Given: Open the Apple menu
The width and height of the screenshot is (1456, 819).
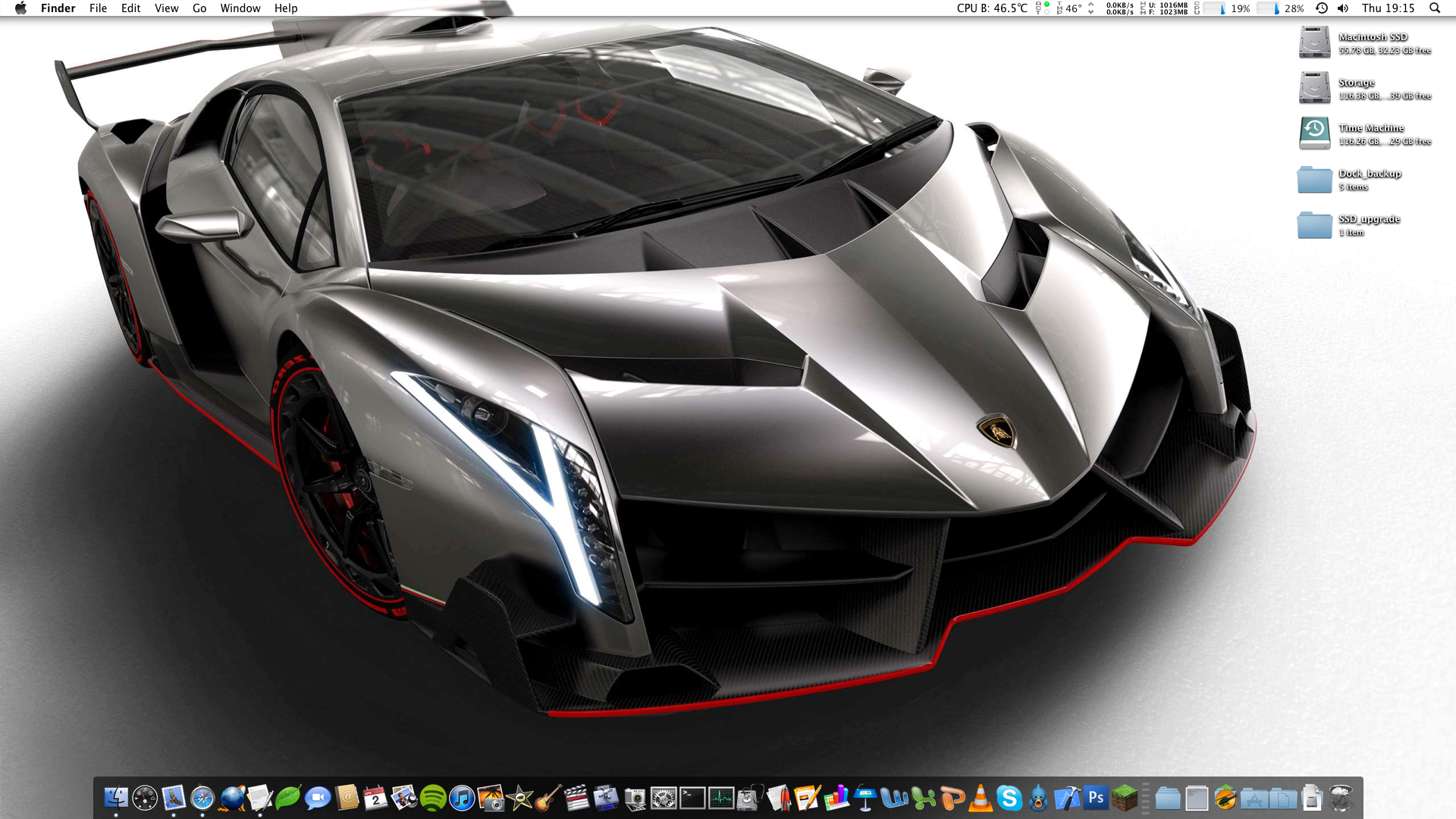Looking at the screenshot, I should click(20, 8).
